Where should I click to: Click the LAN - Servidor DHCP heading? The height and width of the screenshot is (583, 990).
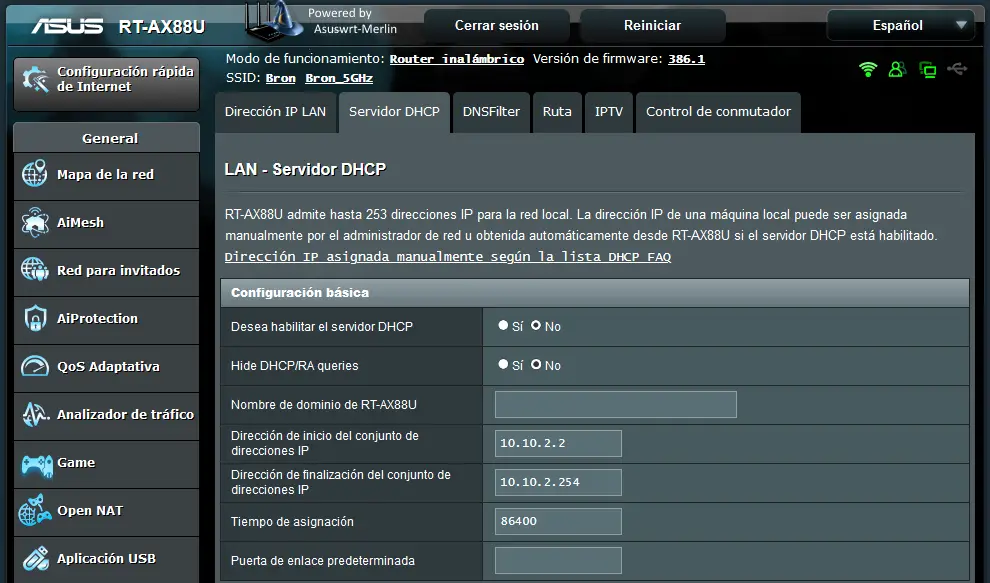[305, 169]
